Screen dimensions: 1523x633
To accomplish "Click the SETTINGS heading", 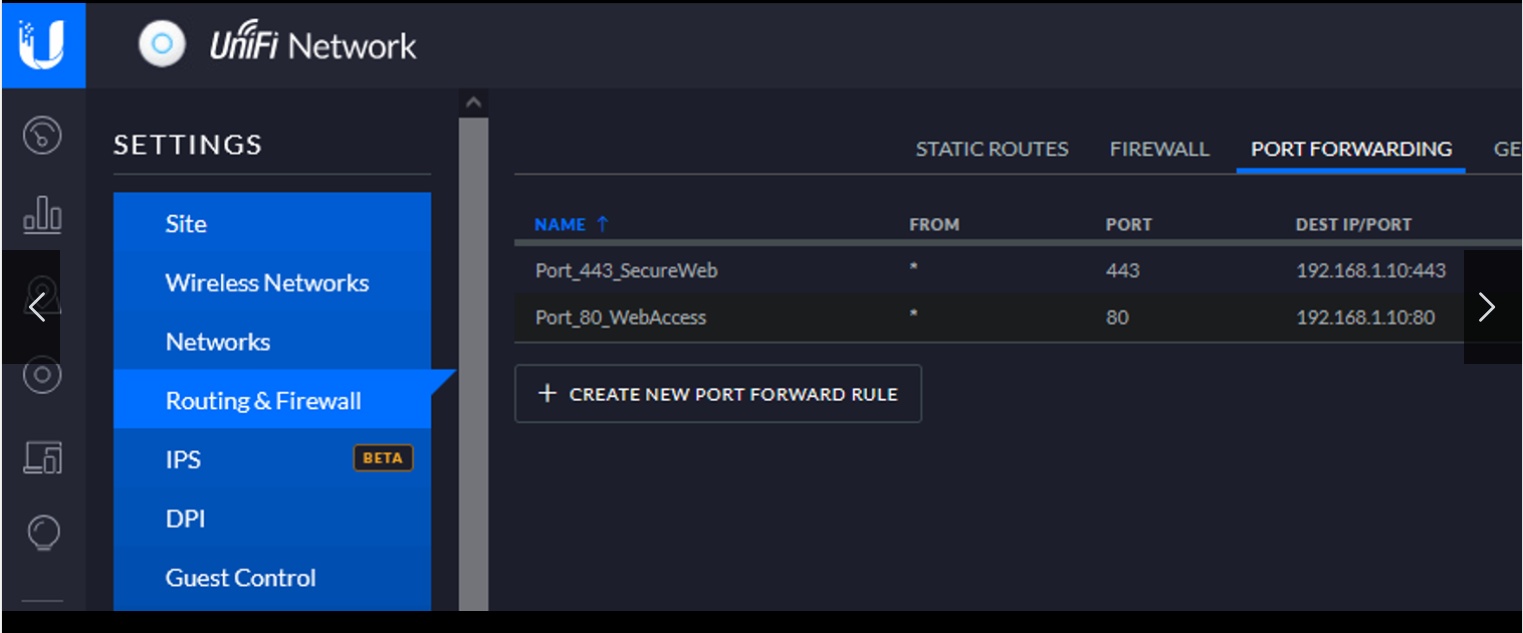I will point(188,145).
